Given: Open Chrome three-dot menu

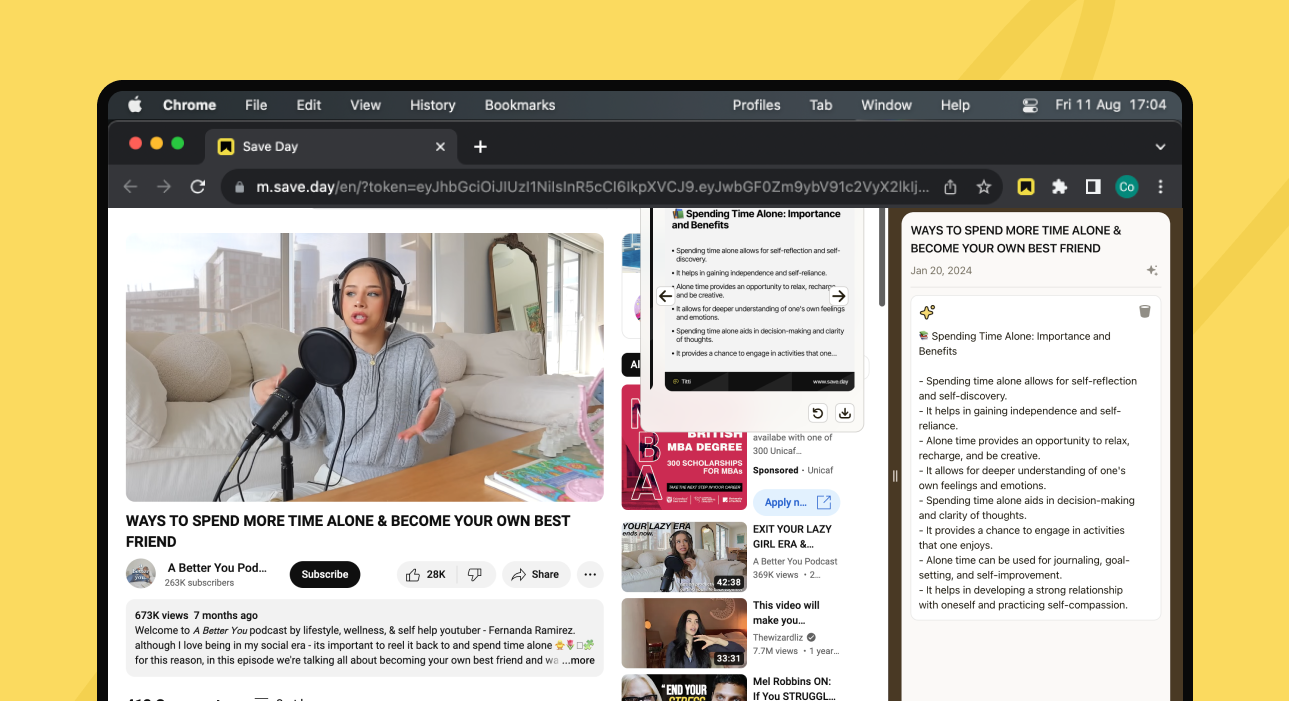Looking at the screenshot, I should (1160, 187).
